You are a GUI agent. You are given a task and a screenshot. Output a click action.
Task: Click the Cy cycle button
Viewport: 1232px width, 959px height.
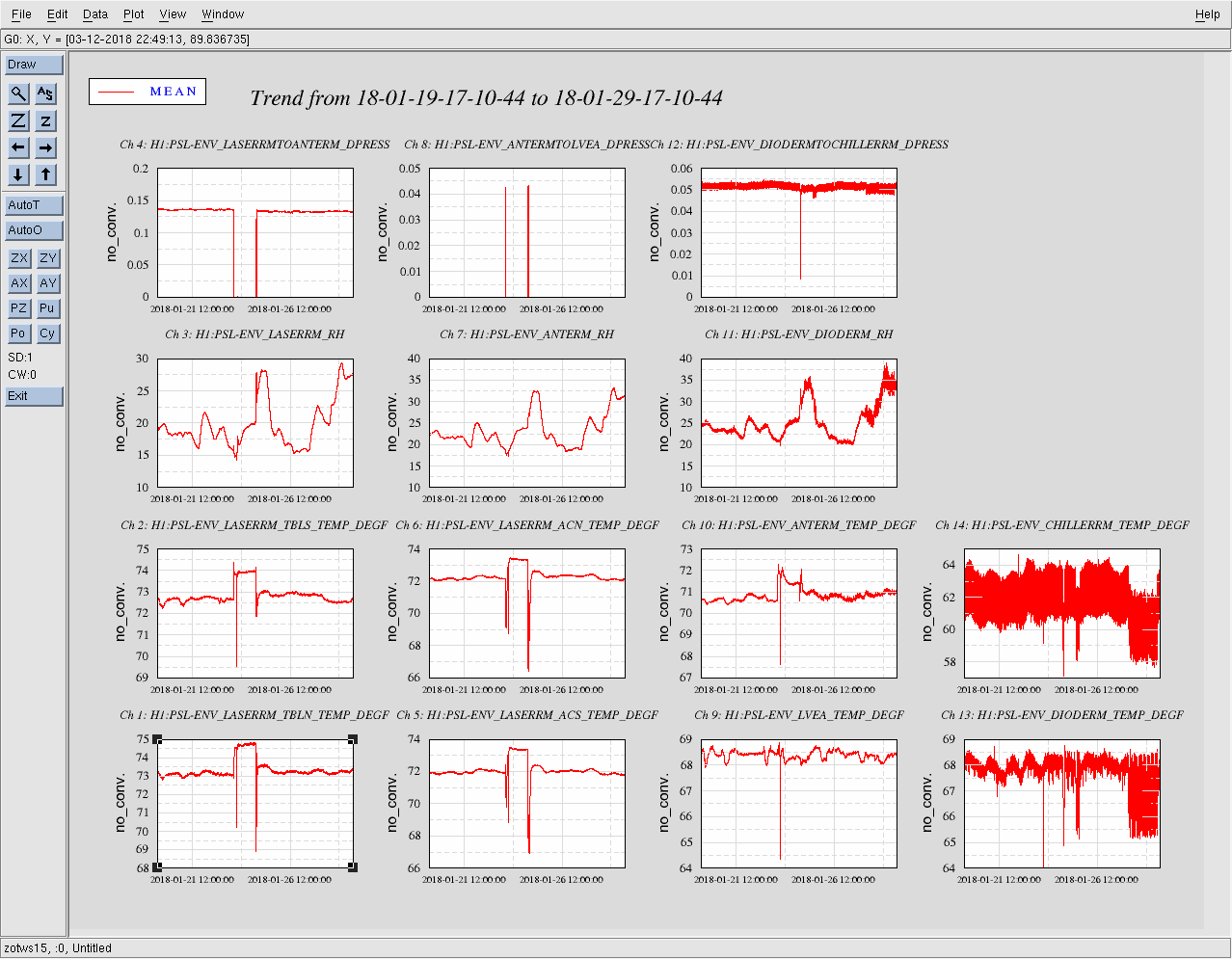(47, 333)
